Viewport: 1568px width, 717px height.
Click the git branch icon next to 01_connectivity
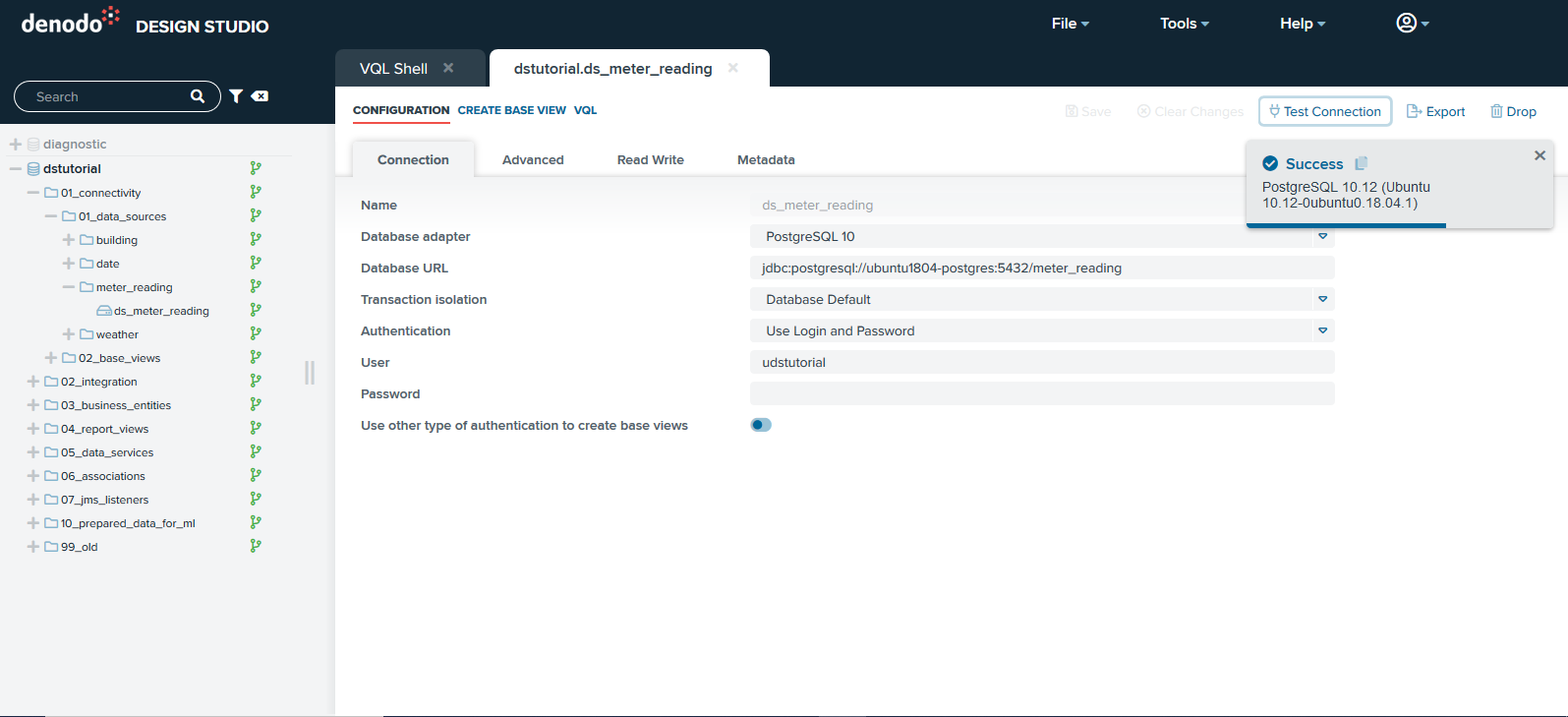click(x=256, y=192)
